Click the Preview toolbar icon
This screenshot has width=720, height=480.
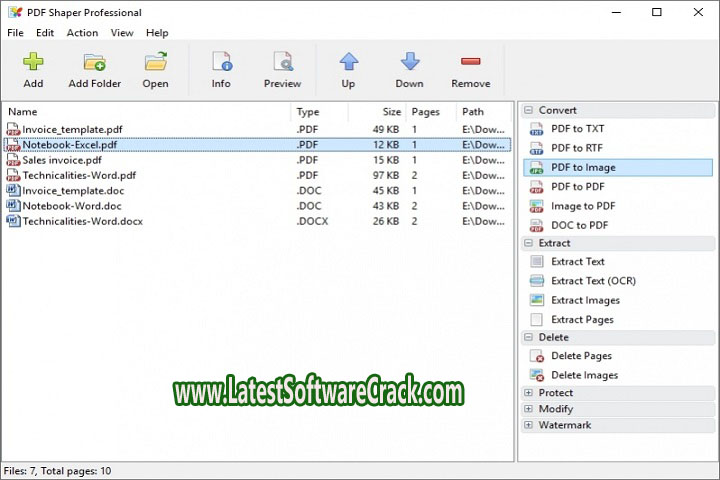282,62
